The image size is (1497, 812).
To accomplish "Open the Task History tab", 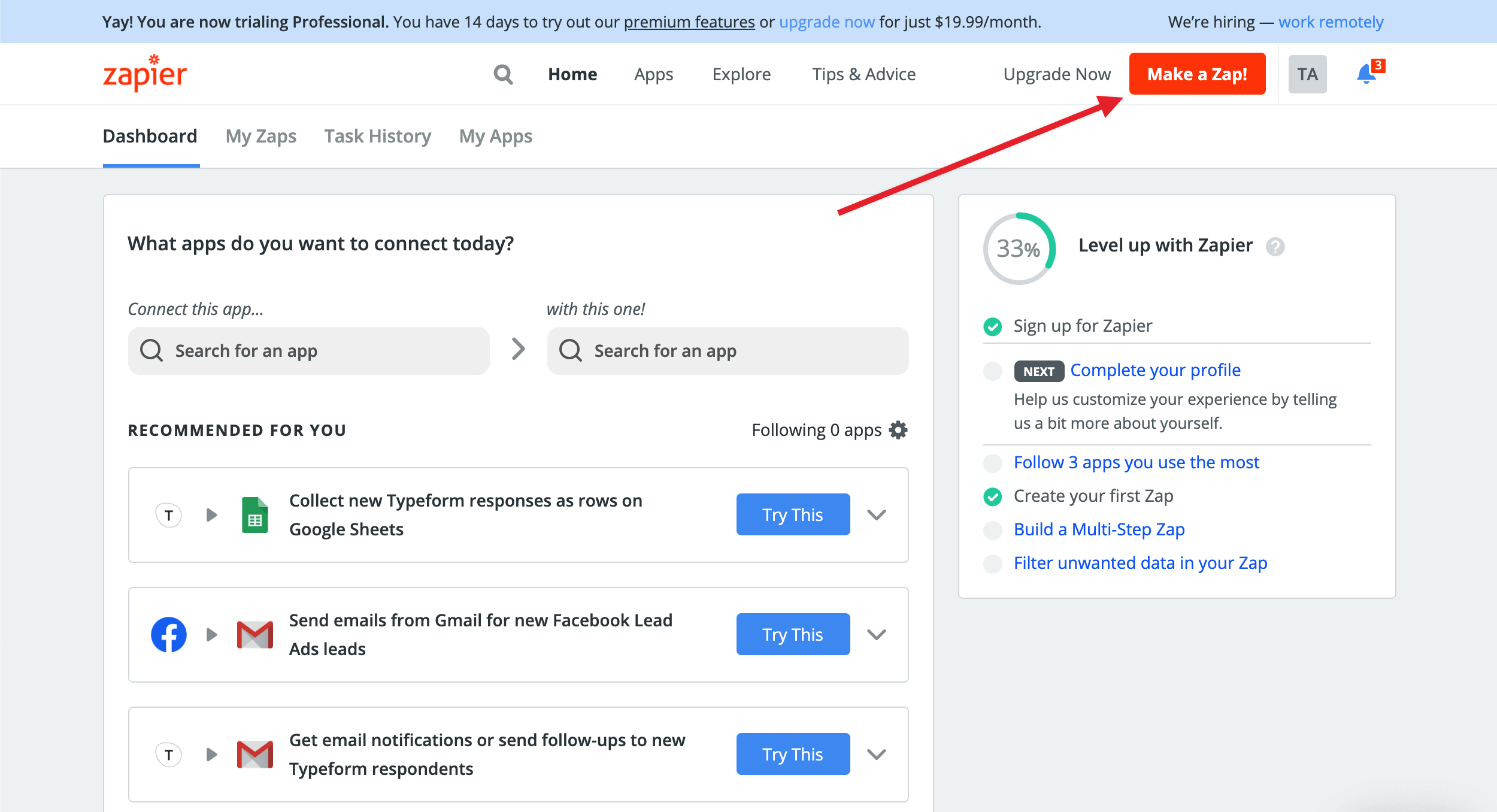I will 377,137.
